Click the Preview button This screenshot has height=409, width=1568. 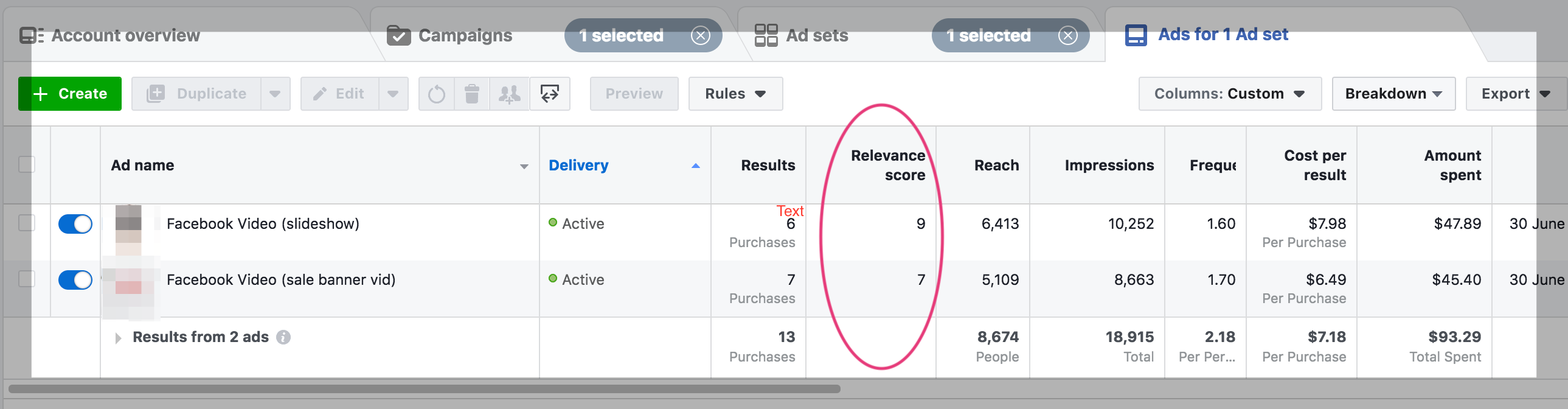[x=634, y=94]
